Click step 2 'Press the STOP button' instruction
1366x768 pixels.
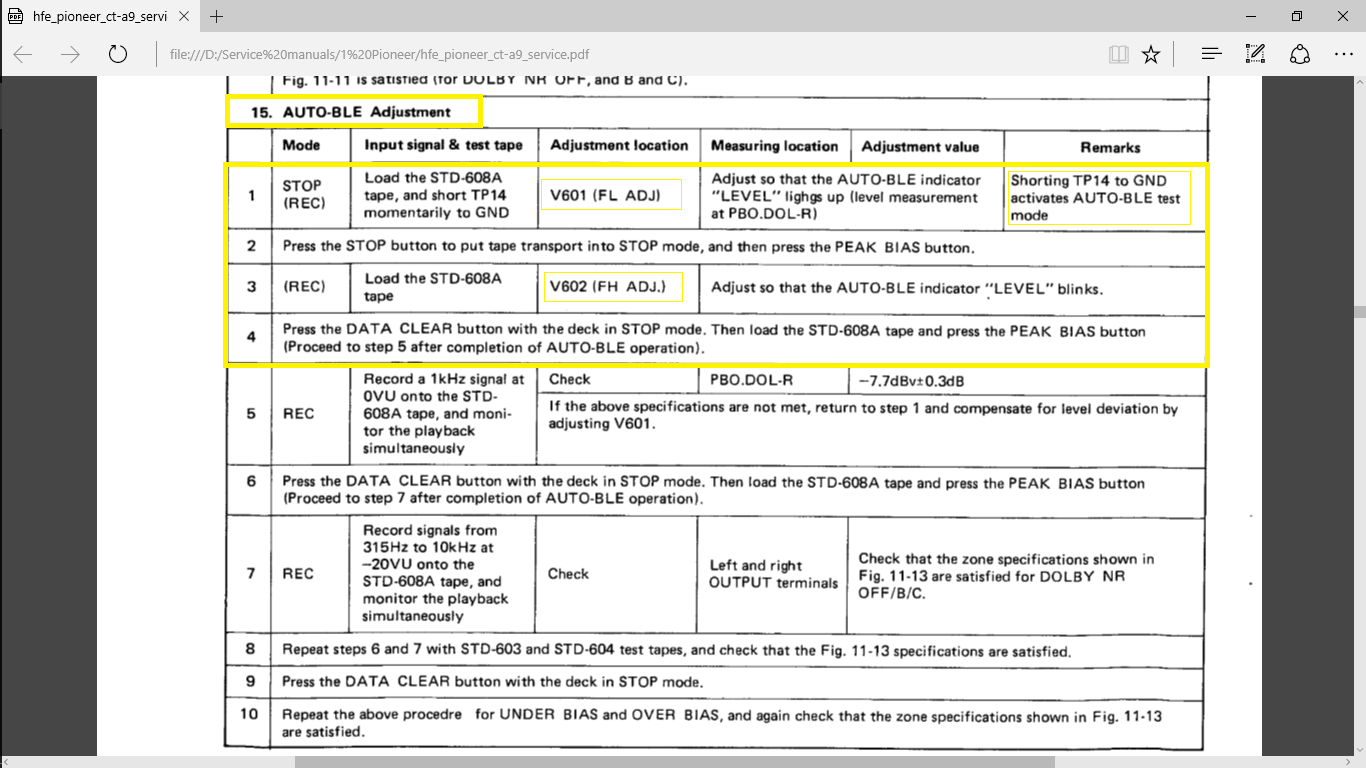(x=628, y=246)
